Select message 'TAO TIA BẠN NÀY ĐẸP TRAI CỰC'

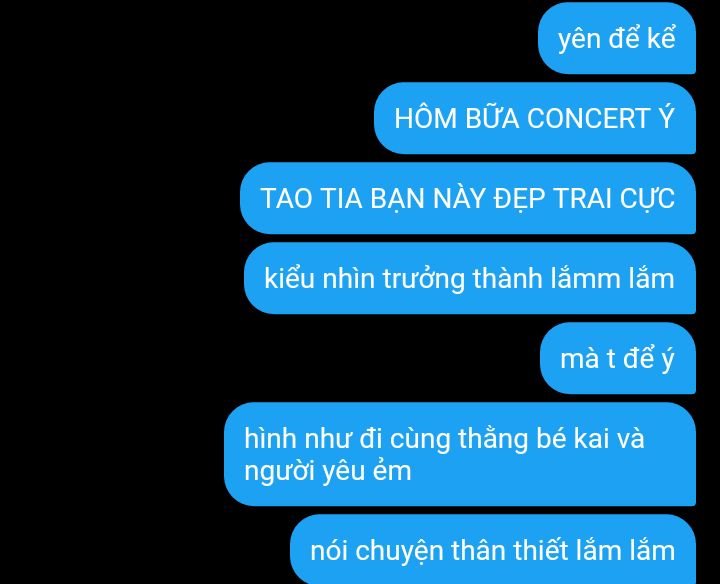coord(468,198)
